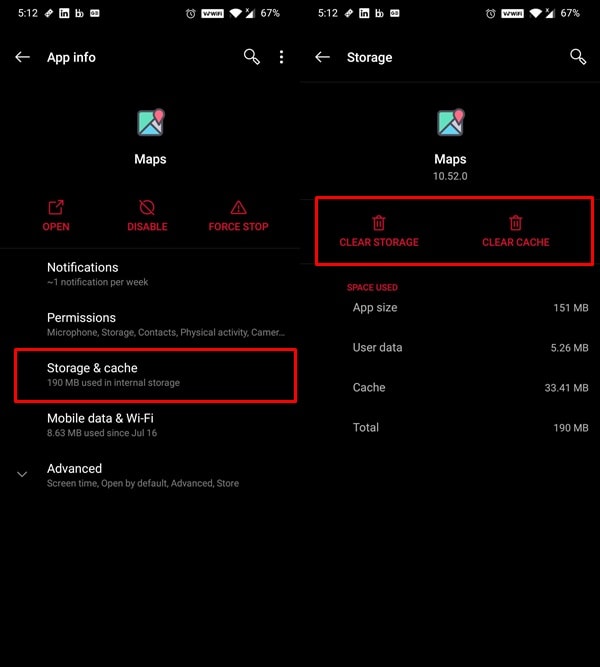
Task: Tap the 5:12 clock in left status bar
Action: [x=28, y=13]
